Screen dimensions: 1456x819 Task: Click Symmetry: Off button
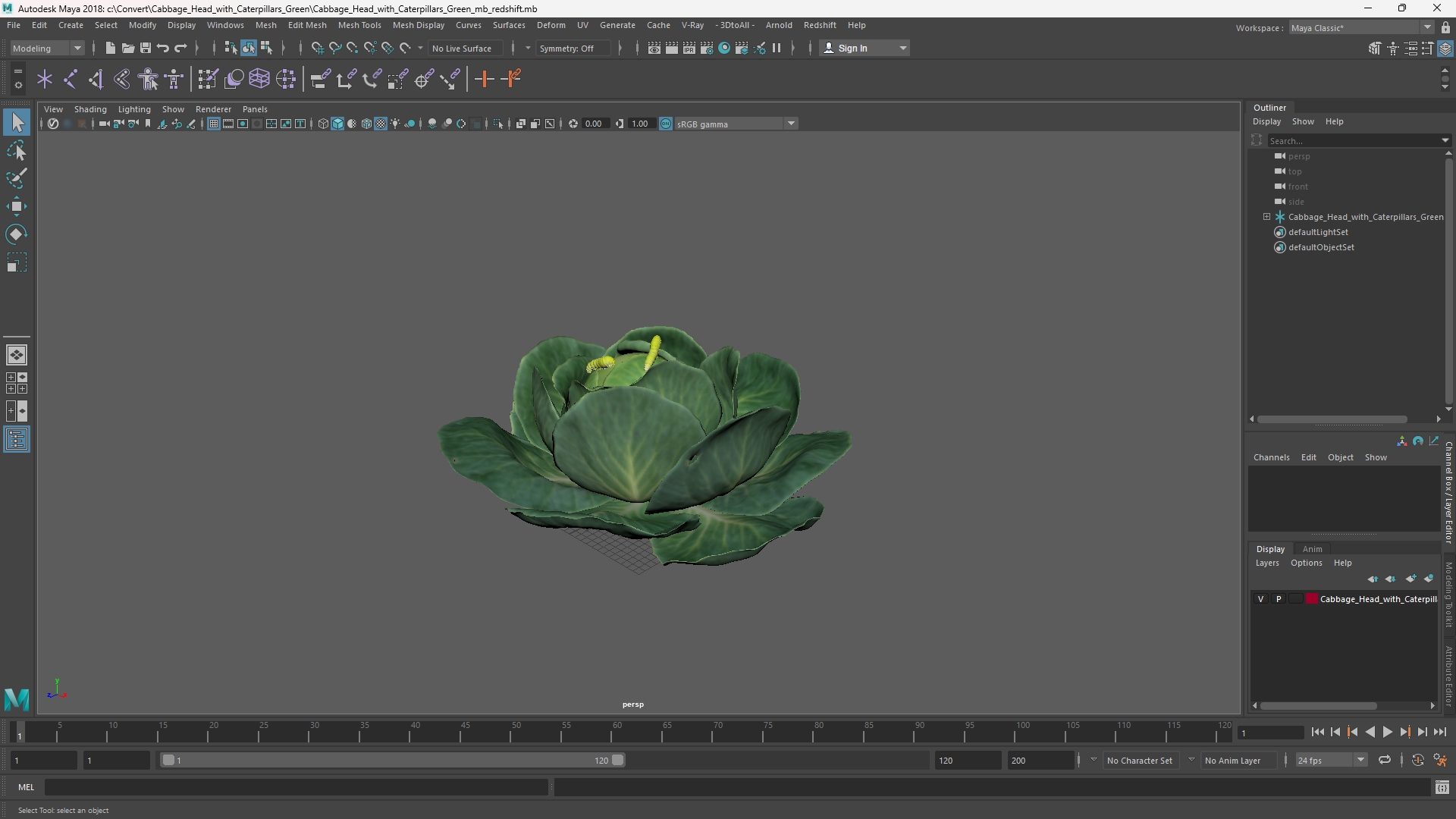[x=573, y=48]
